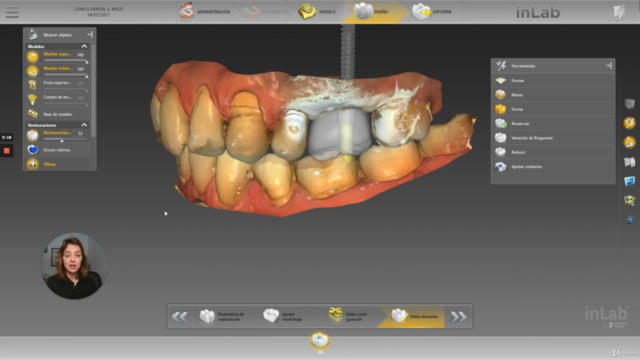The width and height of the screenshot is (640, 360).
Task: Go to the Modelo phase
Action: tap(317, 11)
